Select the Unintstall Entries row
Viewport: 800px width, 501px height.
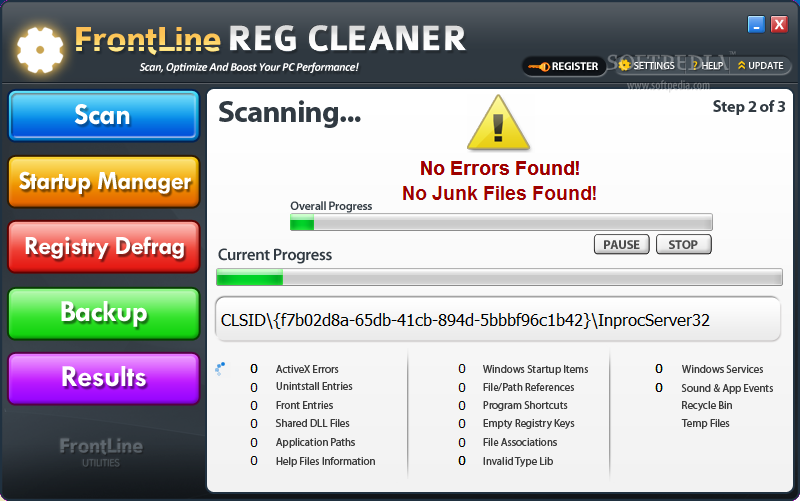pos(314,386)
